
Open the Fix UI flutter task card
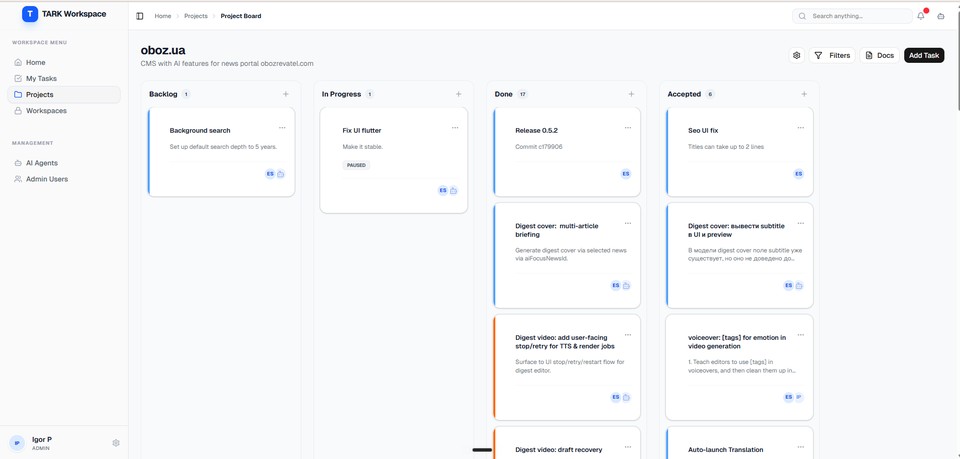point(394,160)
